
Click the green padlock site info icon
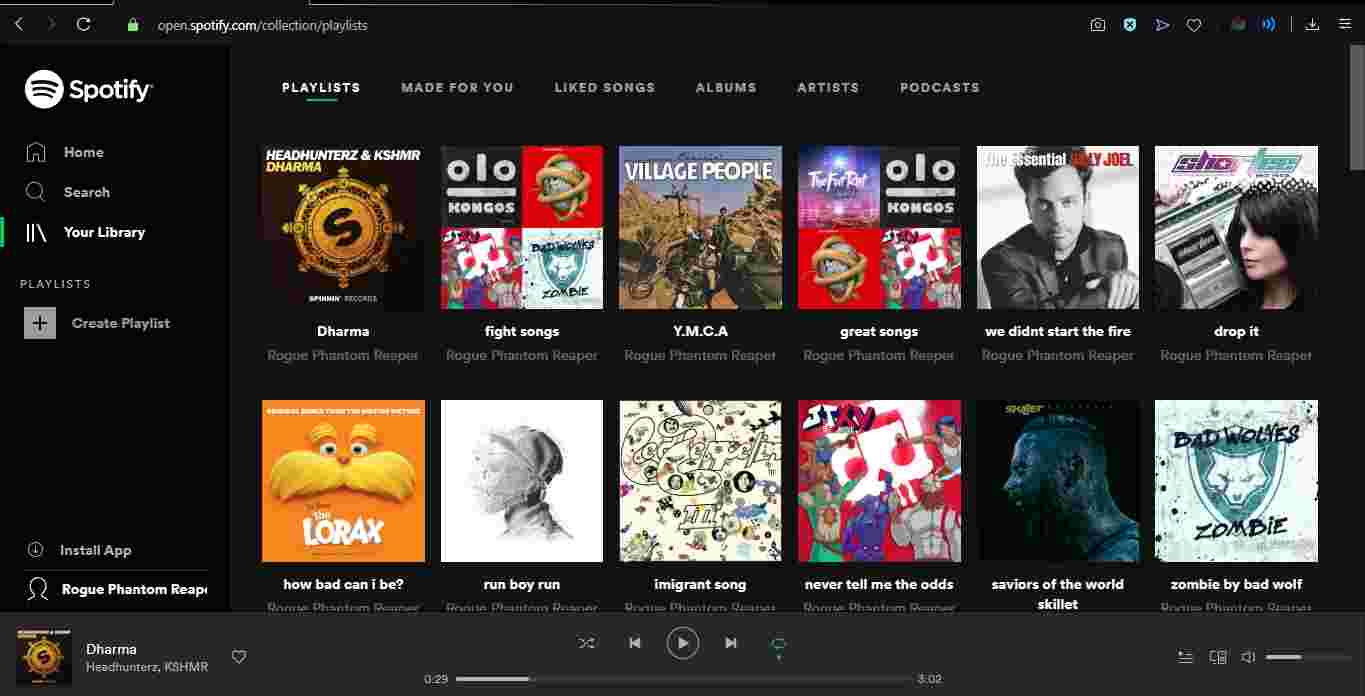(x=133, y=25)
